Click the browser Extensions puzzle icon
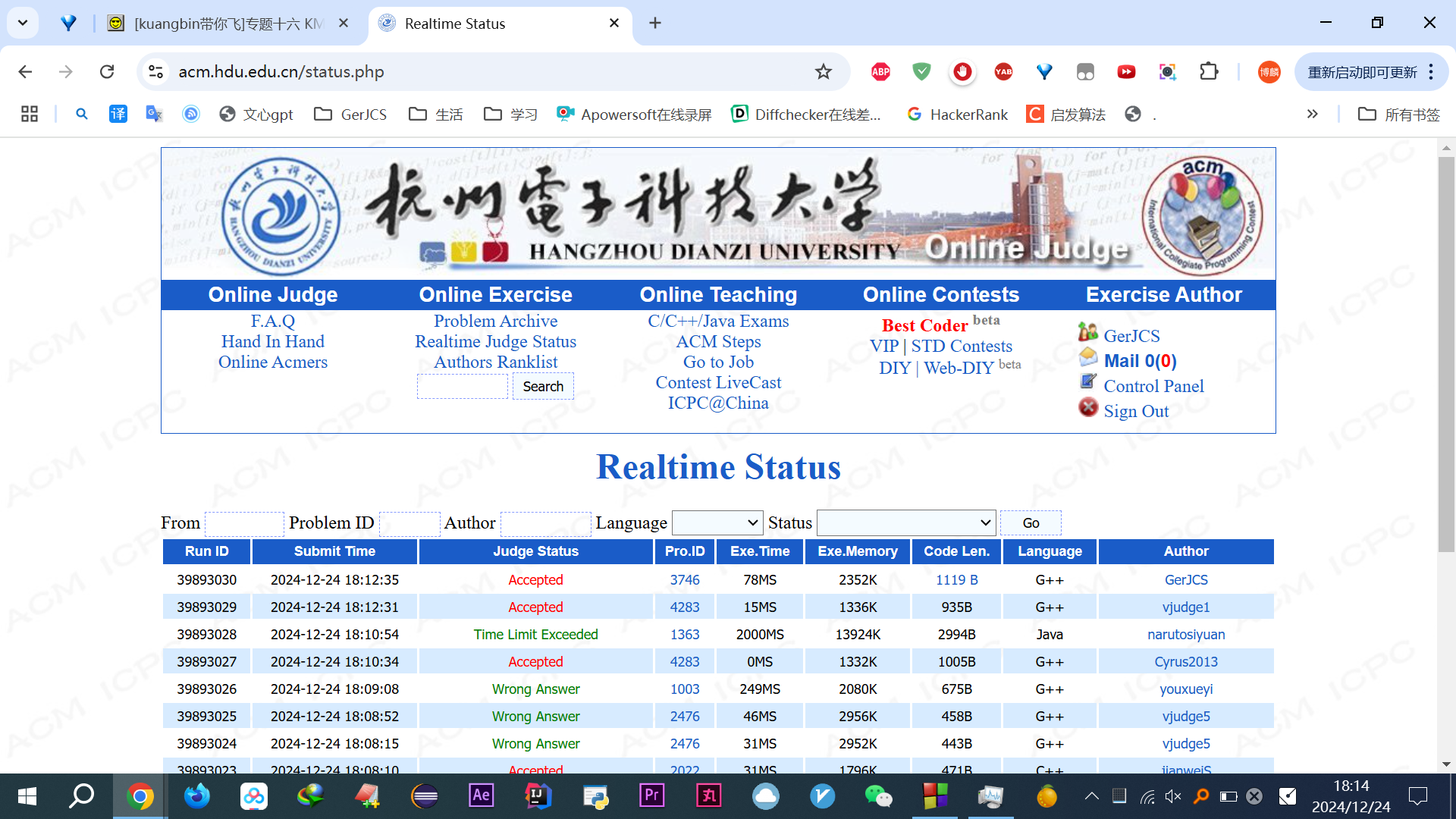This screenshot has height=819, width=1456. click(x=1209, y=72)
